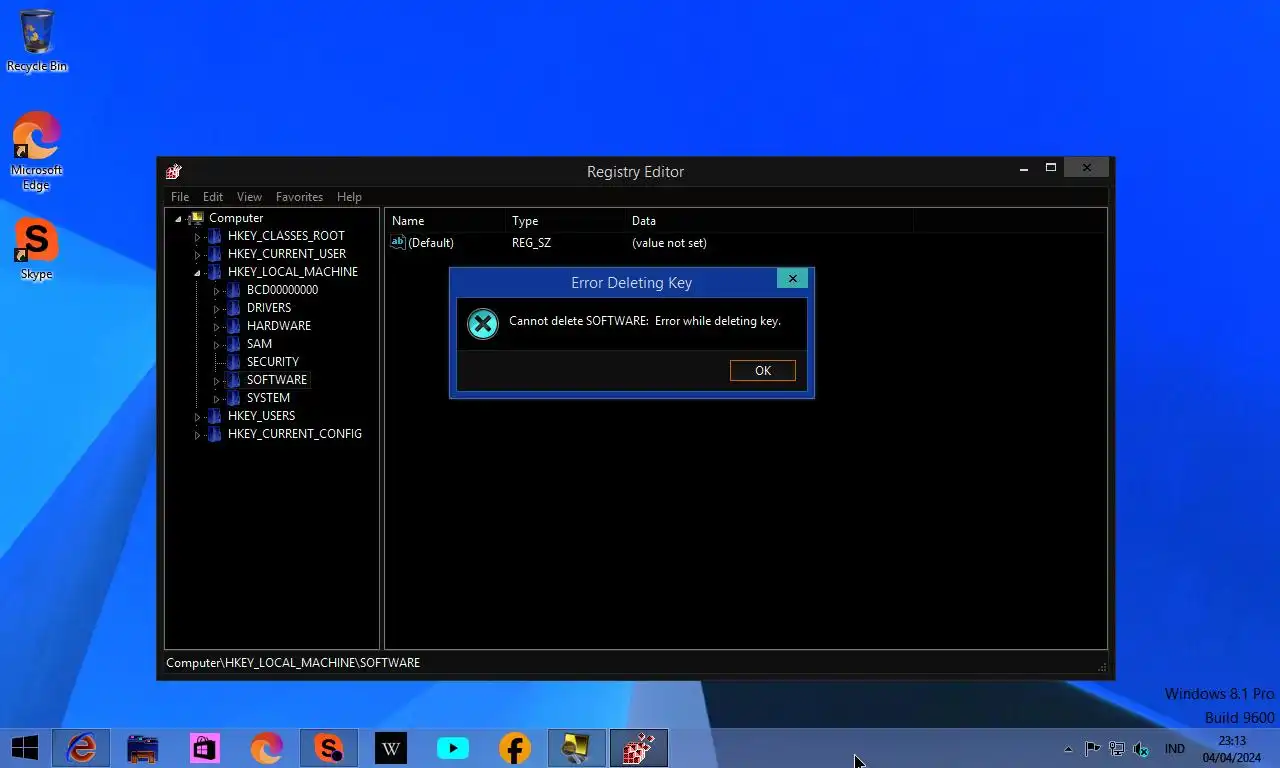
Task: Select the HARDWARE folder icon
Action: (x=234, y=326)
